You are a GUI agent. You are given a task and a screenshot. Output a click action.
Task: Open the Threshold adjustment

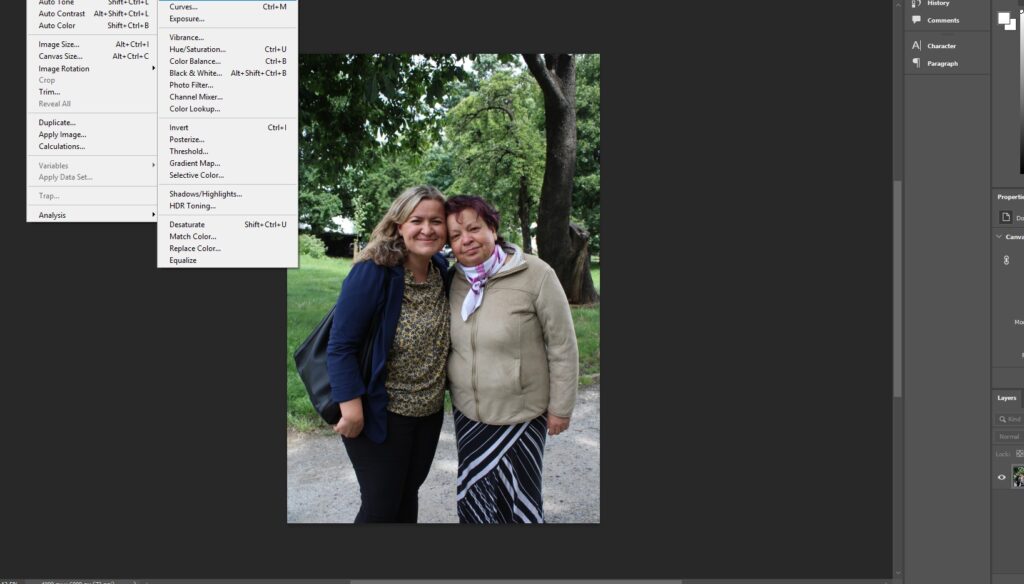227,152
